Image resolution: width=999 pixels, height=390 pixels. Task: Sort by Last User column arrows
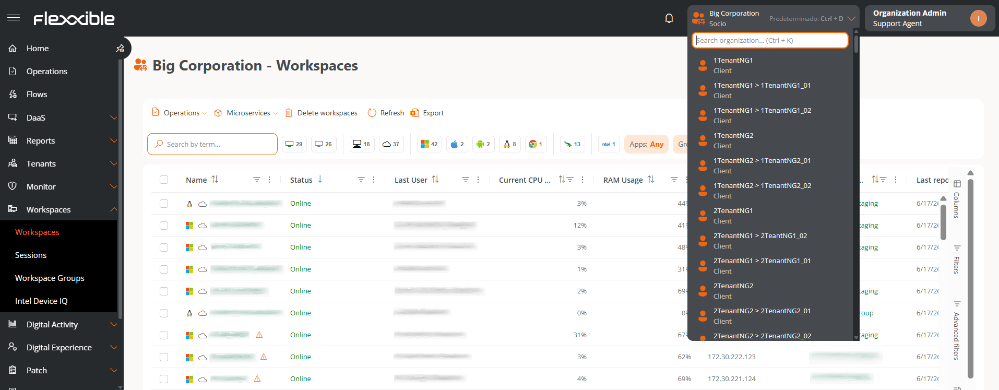click(435, 180)
